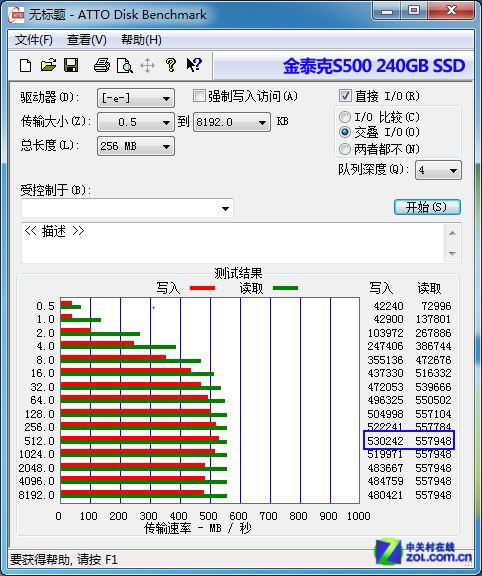
Task: Click the write value 483667
Action: tap(385, 468)
